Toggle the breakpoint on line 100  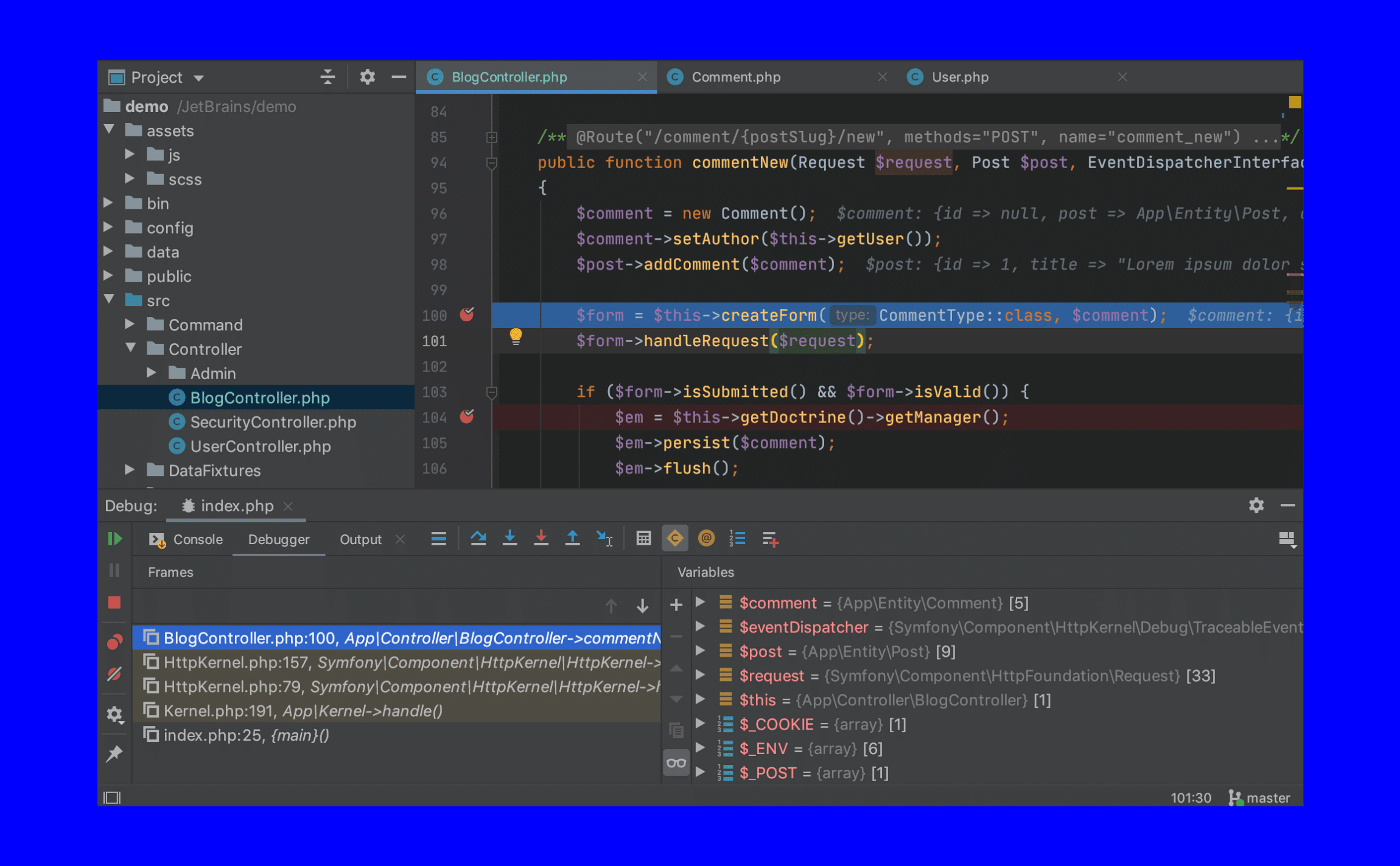(467, 315)
